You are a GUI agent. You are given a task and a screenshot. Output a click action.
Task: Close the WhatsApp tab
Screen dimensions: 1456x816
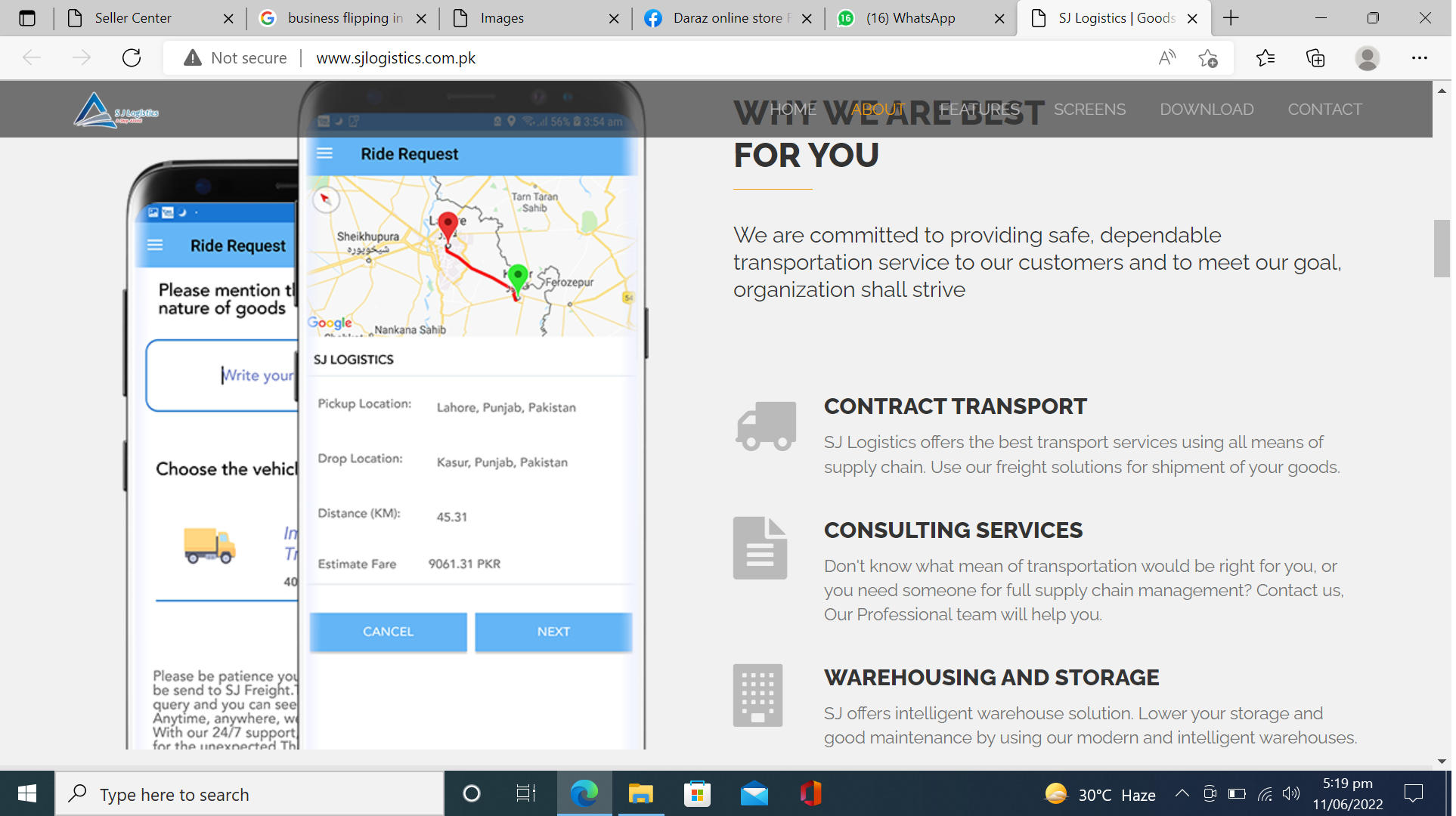[x=999, y=18]
